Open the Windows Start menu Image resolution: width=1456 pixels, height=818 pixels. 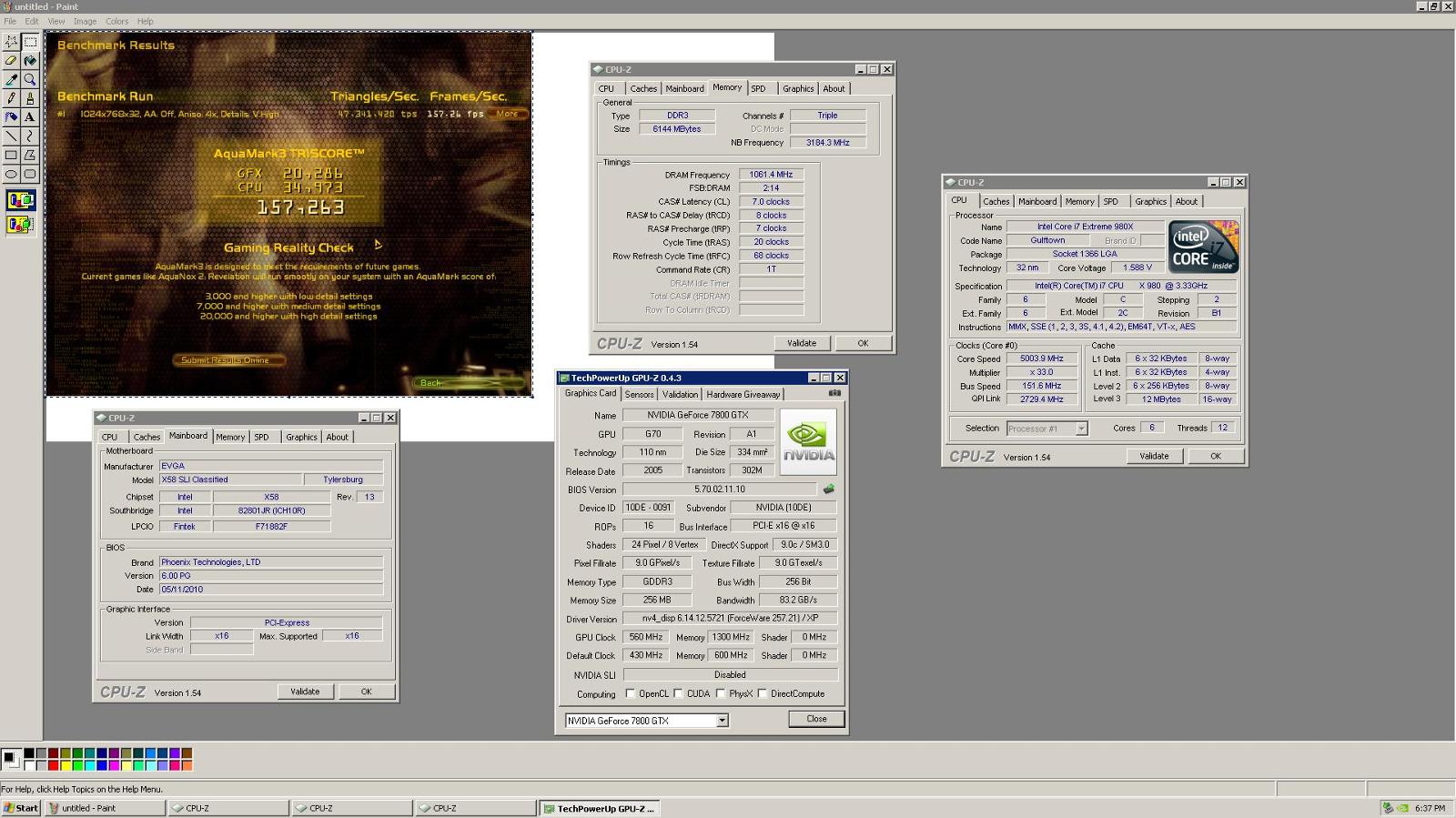21,808
